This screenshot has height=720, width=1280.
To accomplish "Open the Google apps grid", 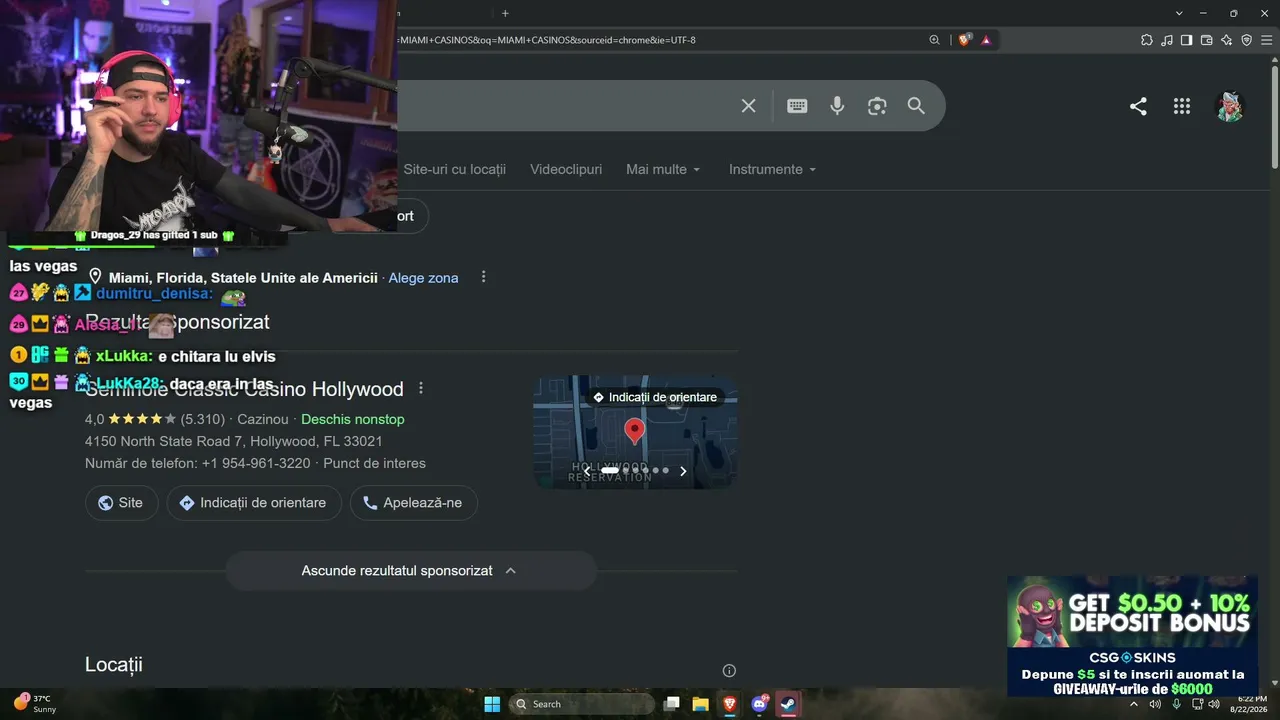I will pyautogui.click(x=1182, y=106).
